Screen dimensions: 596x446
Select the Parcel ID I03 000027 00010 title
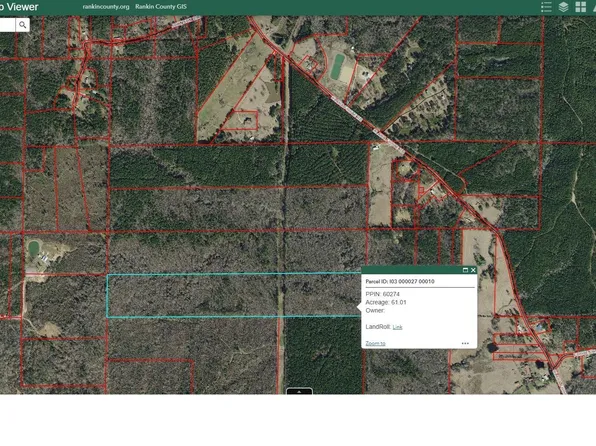[400, 281]
